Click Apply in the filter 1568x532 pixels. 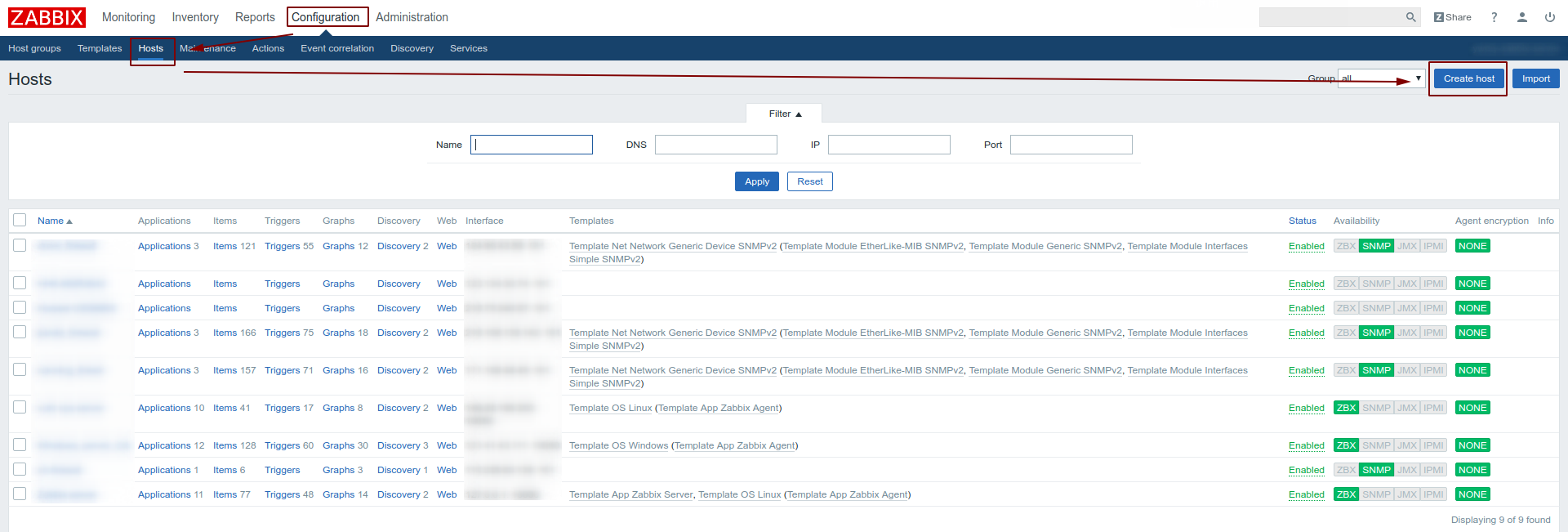click(757, 181)
